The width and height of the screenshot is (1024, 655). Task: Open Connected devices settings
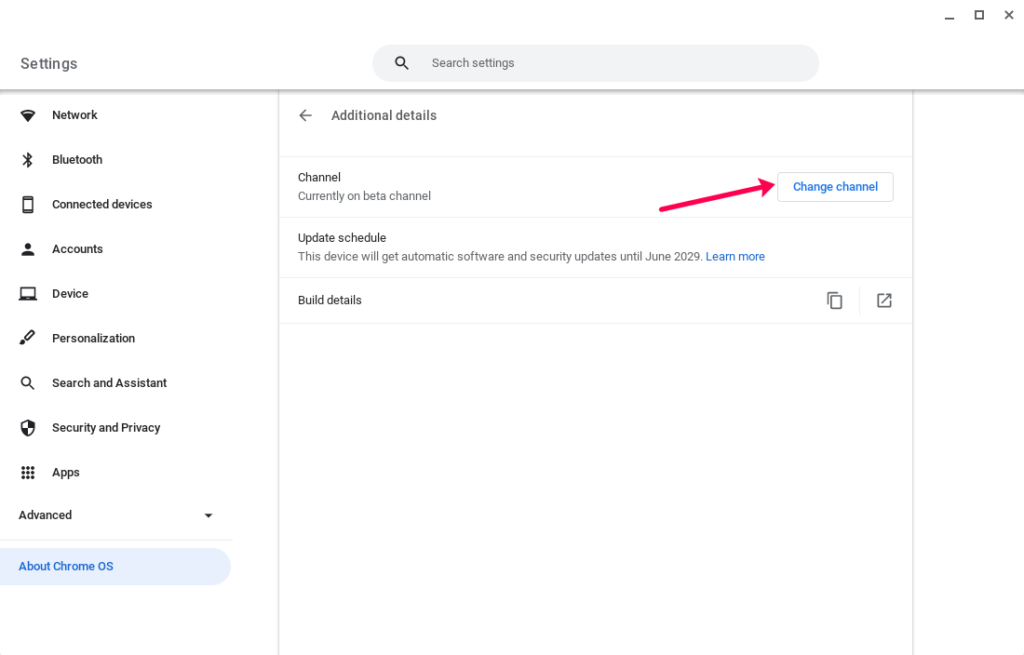102,204
